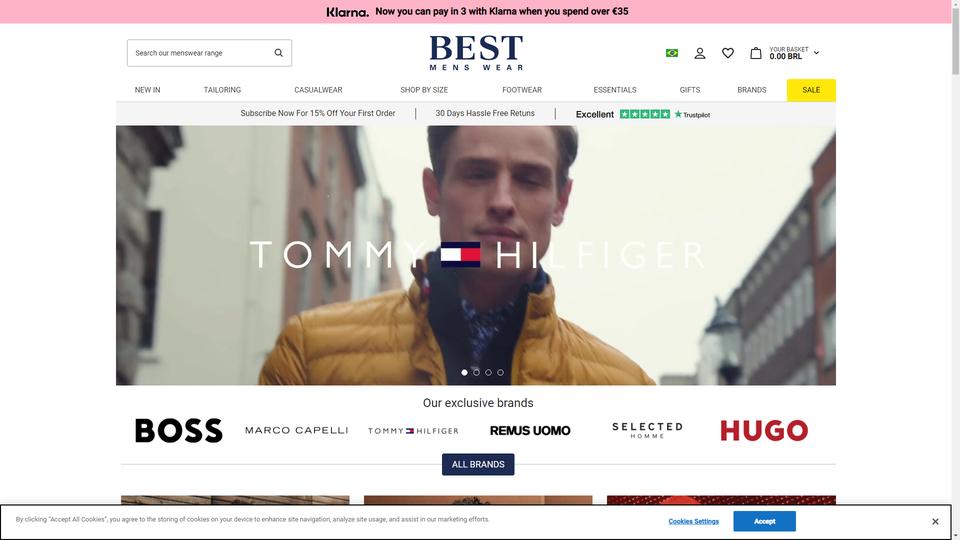Open the Gifts menu

pyautogui.click(x=690, y=90)
